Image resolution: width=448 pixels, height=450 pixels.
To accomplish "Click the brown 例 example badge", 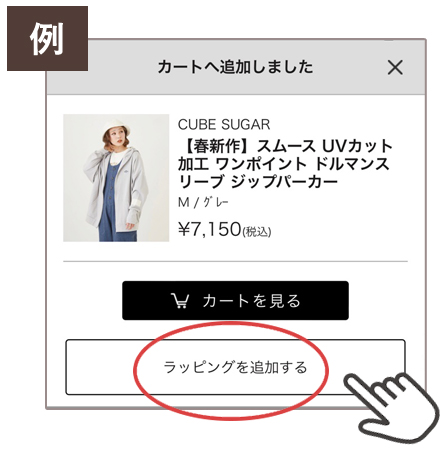I will (x=47, y=39).
